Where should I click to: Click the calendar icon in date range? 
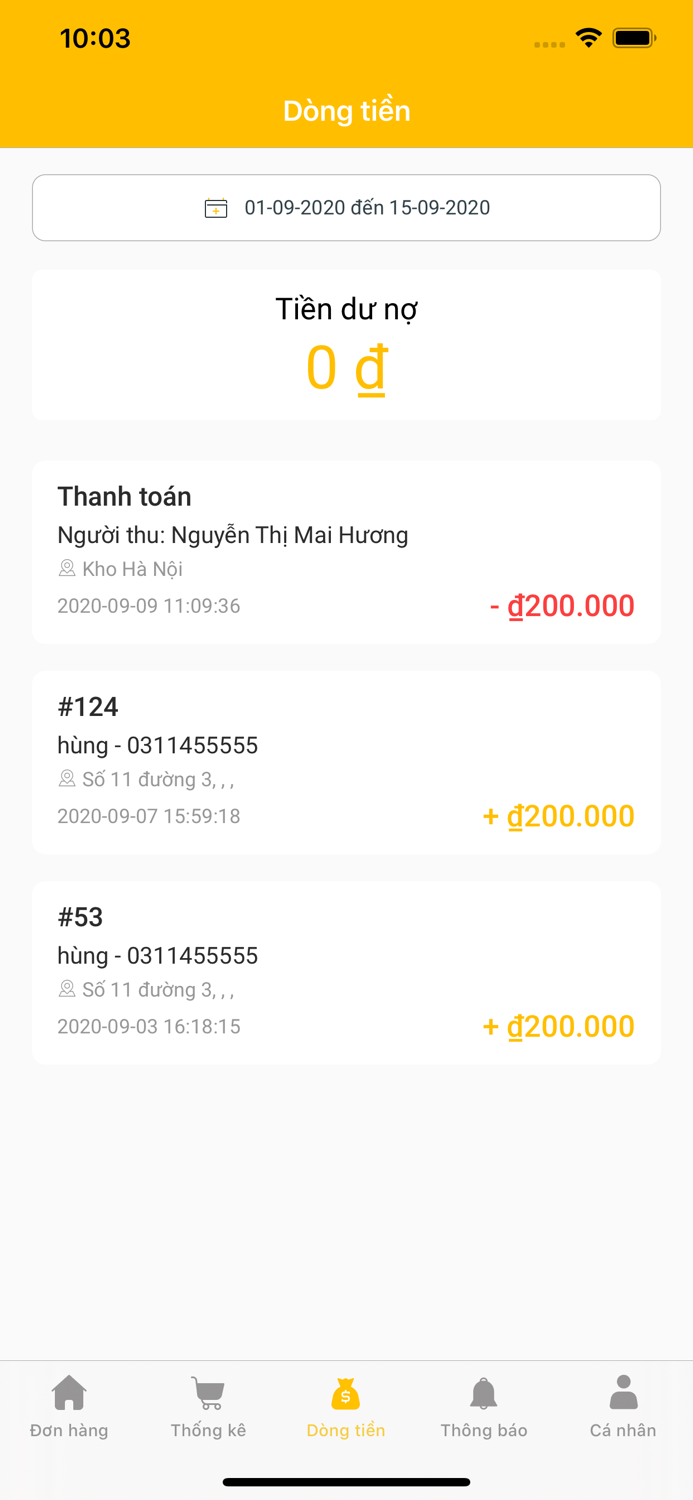pos(216,208)
